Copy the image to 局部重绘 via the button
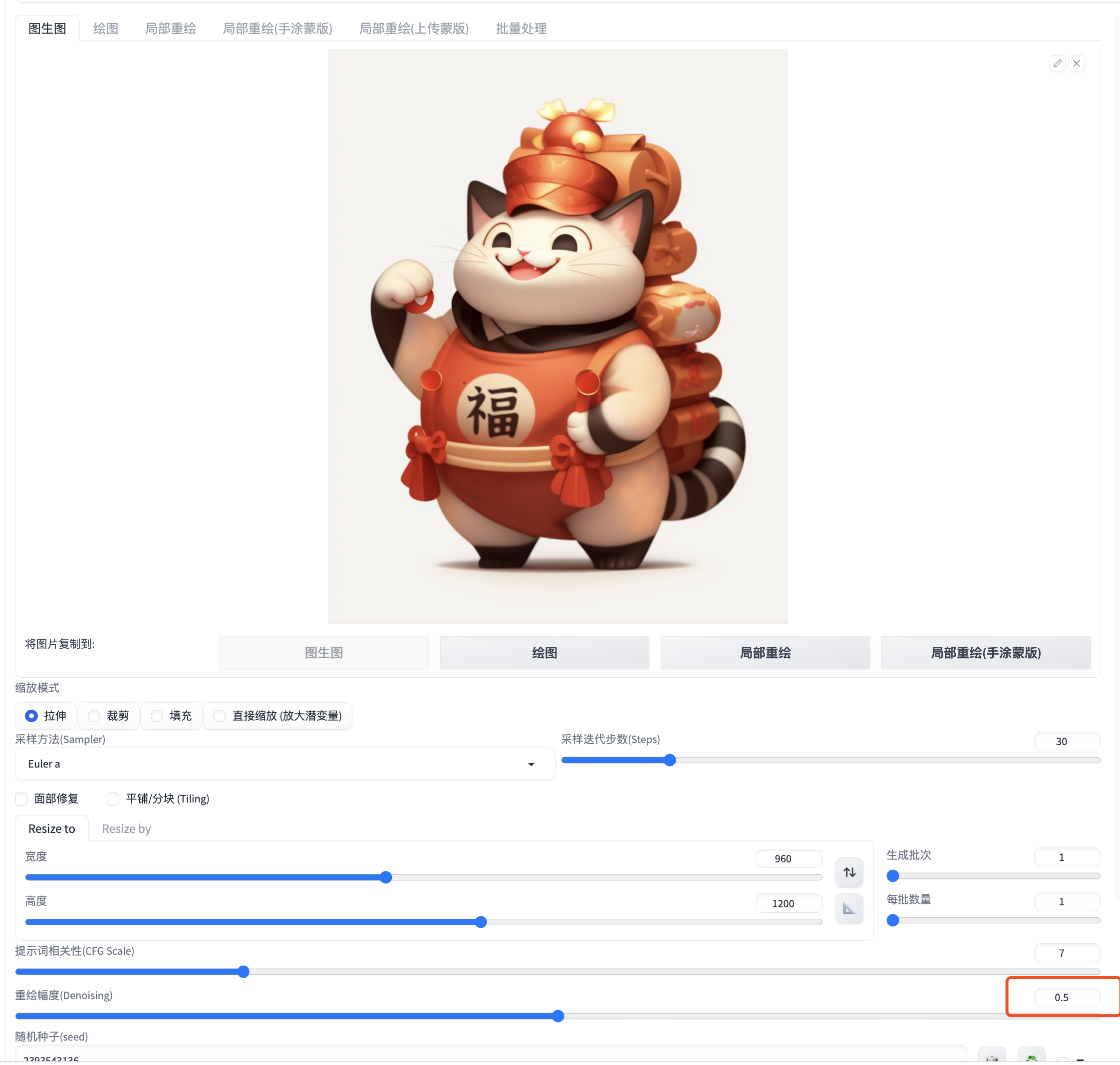The width and height of the screenshot is (1120, 1065). [765, 653]
